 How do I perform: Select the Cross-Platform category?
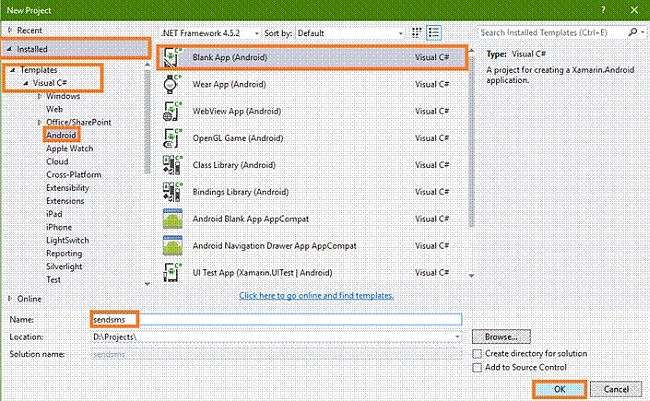click(73, 175)
